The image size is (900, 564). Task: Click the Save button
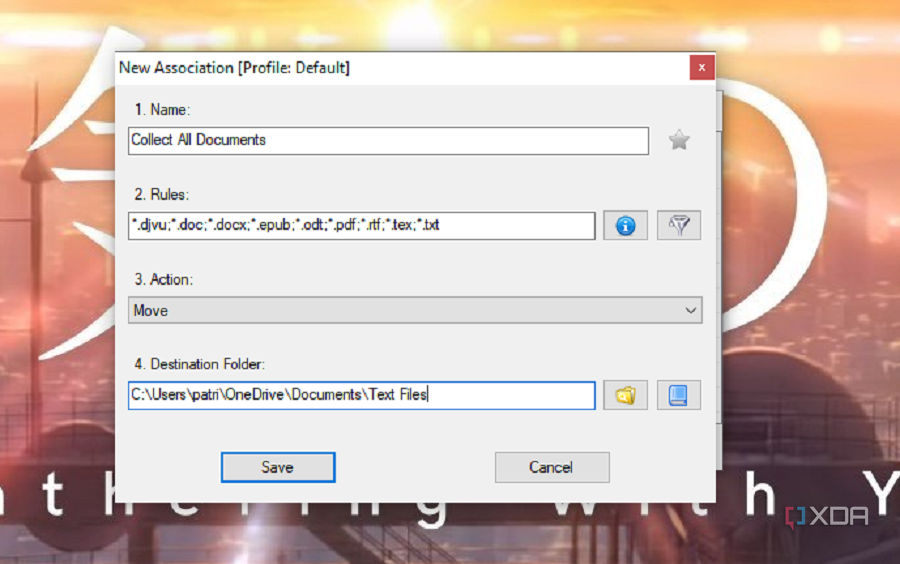pos(278,467)
